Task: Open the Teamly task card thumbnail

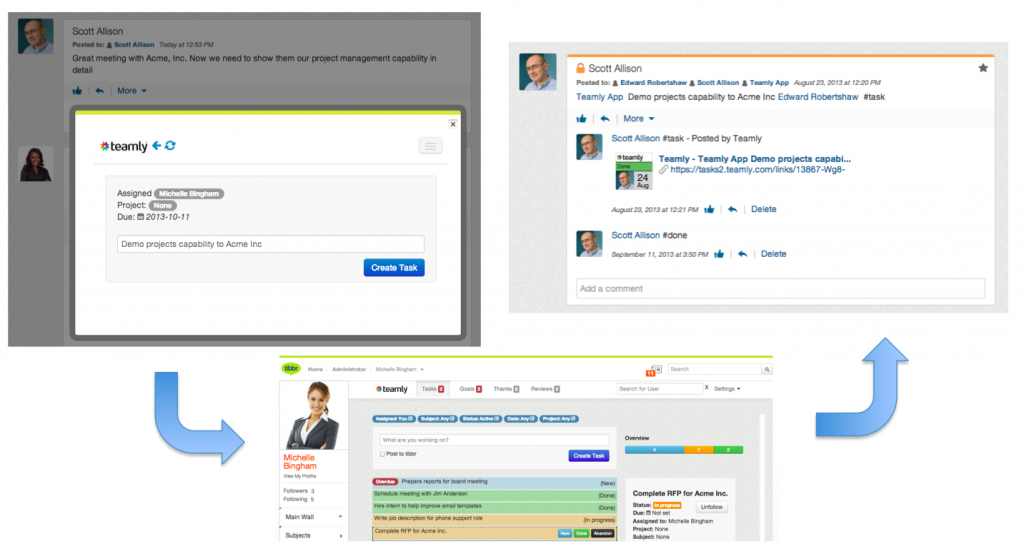Action: pos(633,171)
